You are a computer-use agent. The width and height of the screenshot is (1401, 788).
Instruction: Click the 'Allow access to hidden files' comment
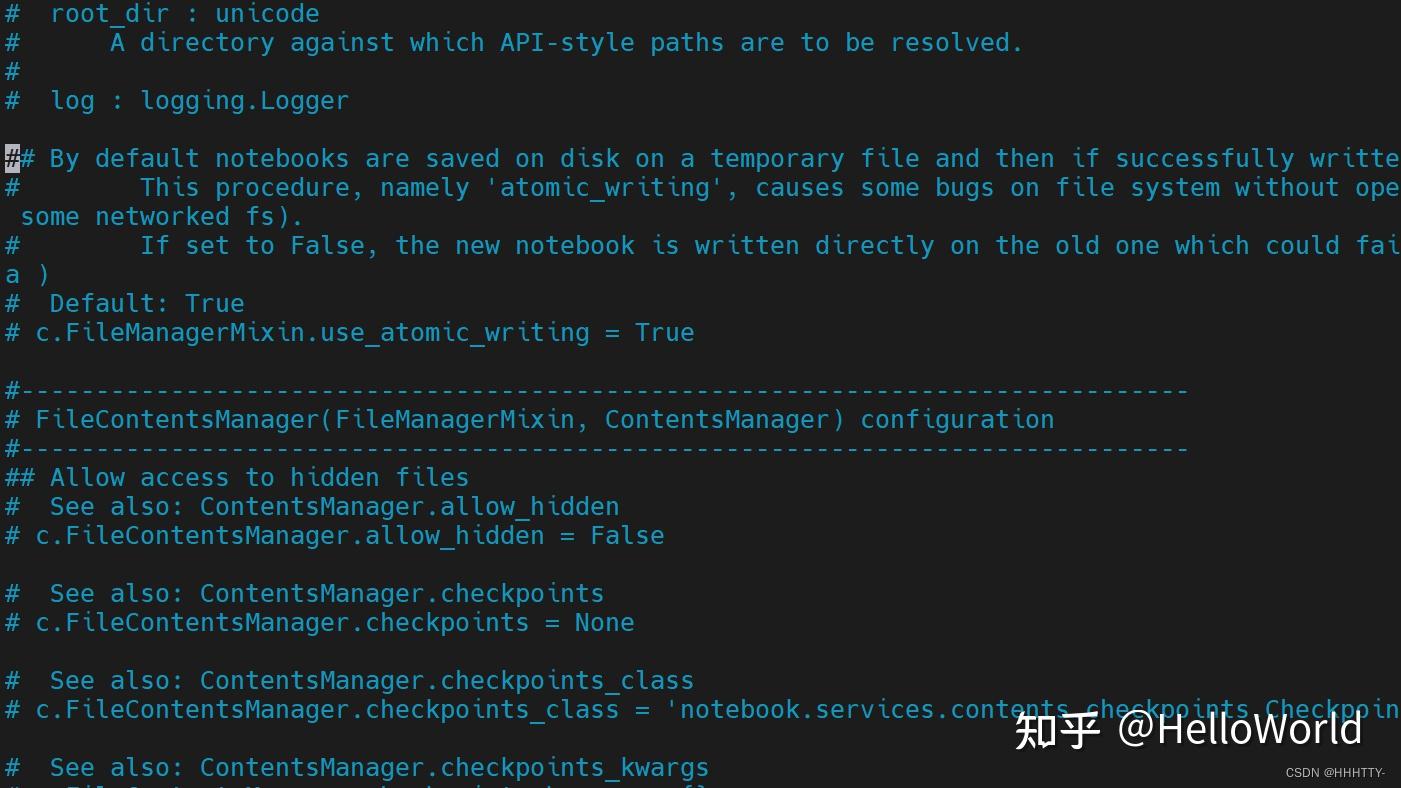[x=259, y=478]
